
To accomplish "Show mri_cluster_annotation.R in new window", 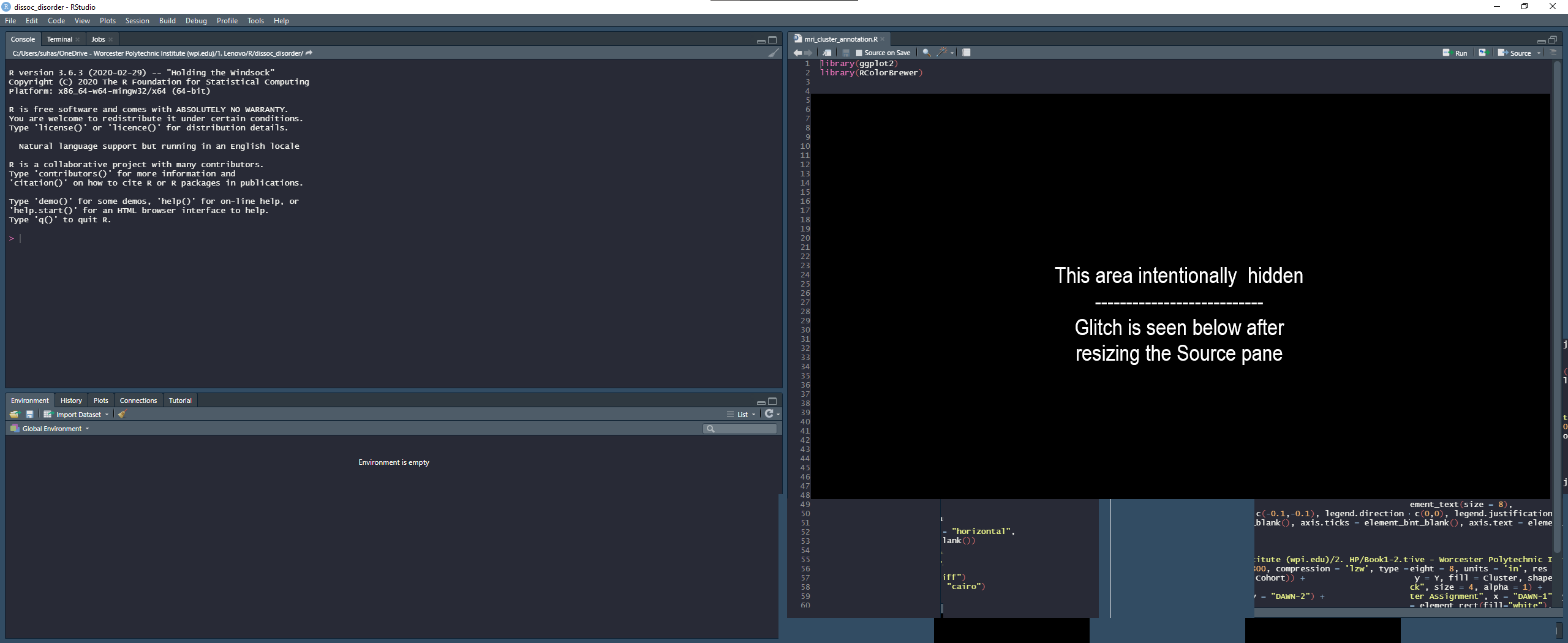I will (827, 53).
